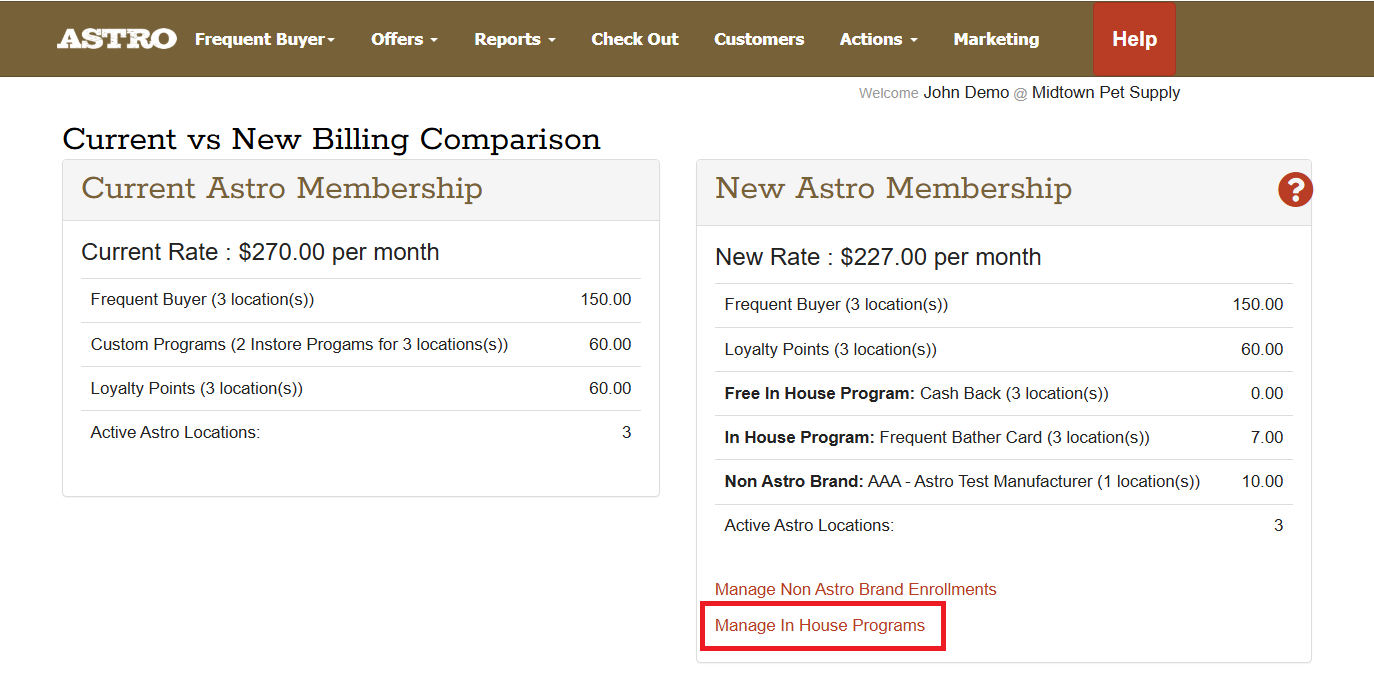The width and height of the screenshot is (1374, 690).
Task: Follow the Manage In House Programs link
Action: [819, 626]
